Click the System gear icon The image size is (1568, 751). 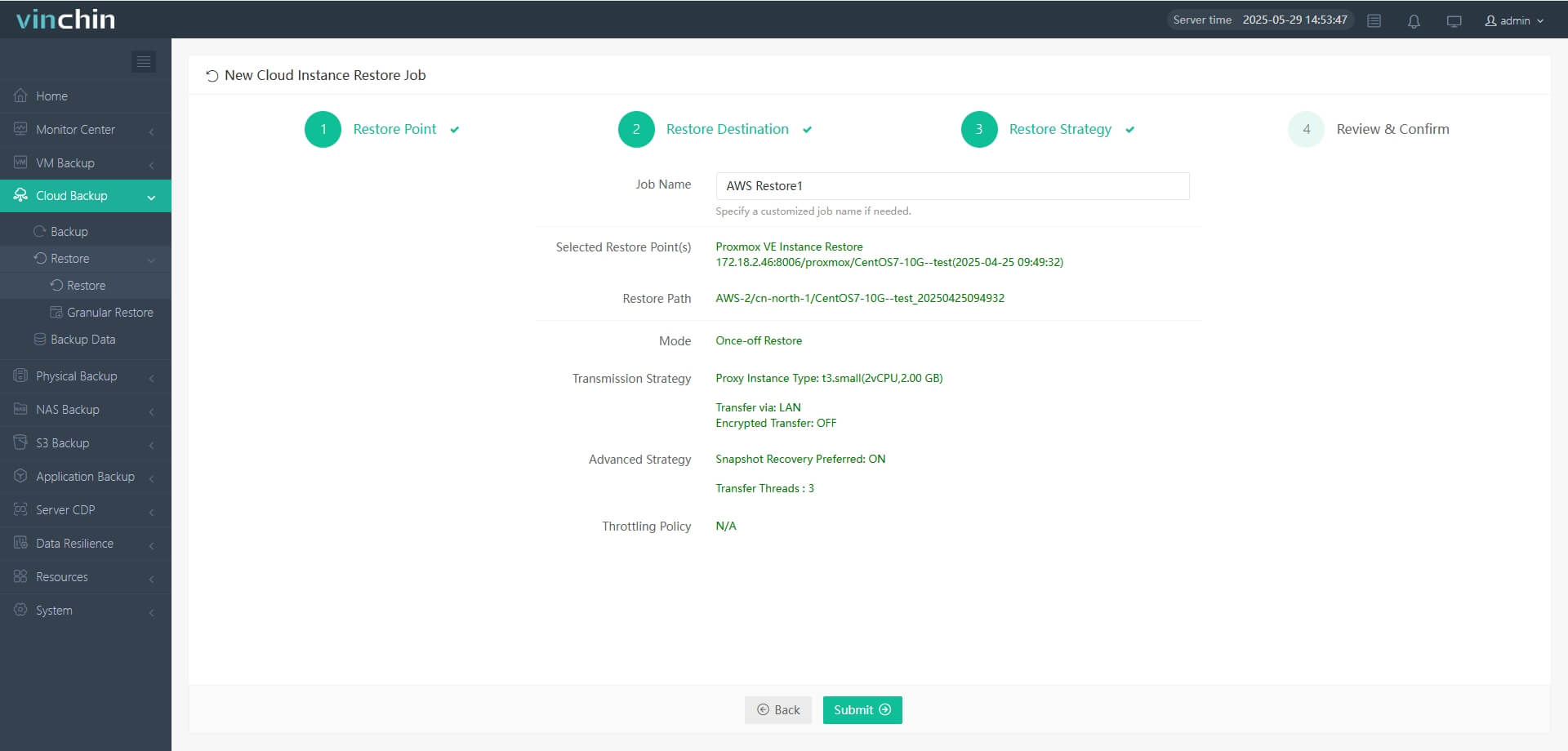20,610
